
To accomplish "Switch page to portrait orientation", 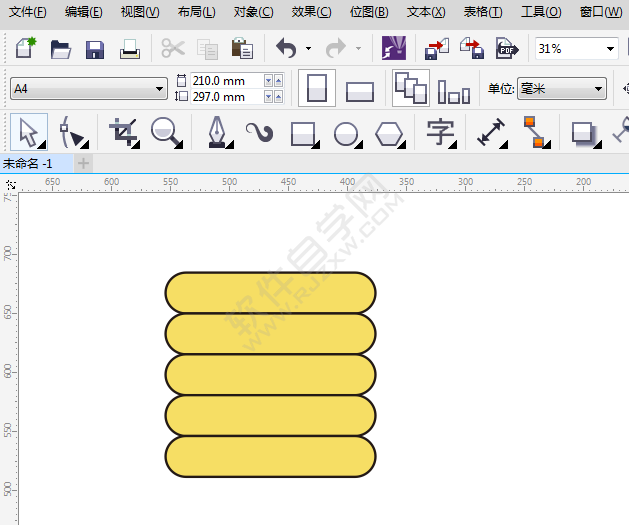I will tap(318, 89).
